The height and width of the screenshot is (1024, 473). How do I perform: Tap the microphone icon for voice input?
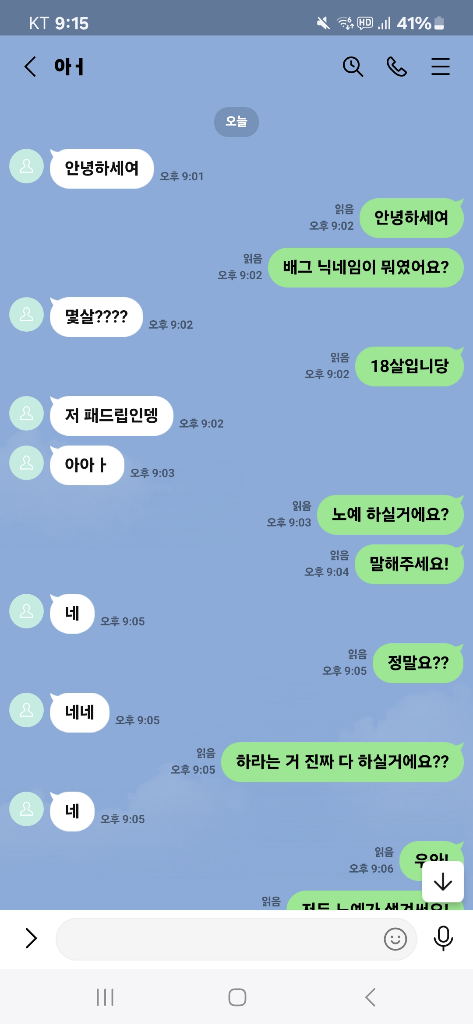444,938
